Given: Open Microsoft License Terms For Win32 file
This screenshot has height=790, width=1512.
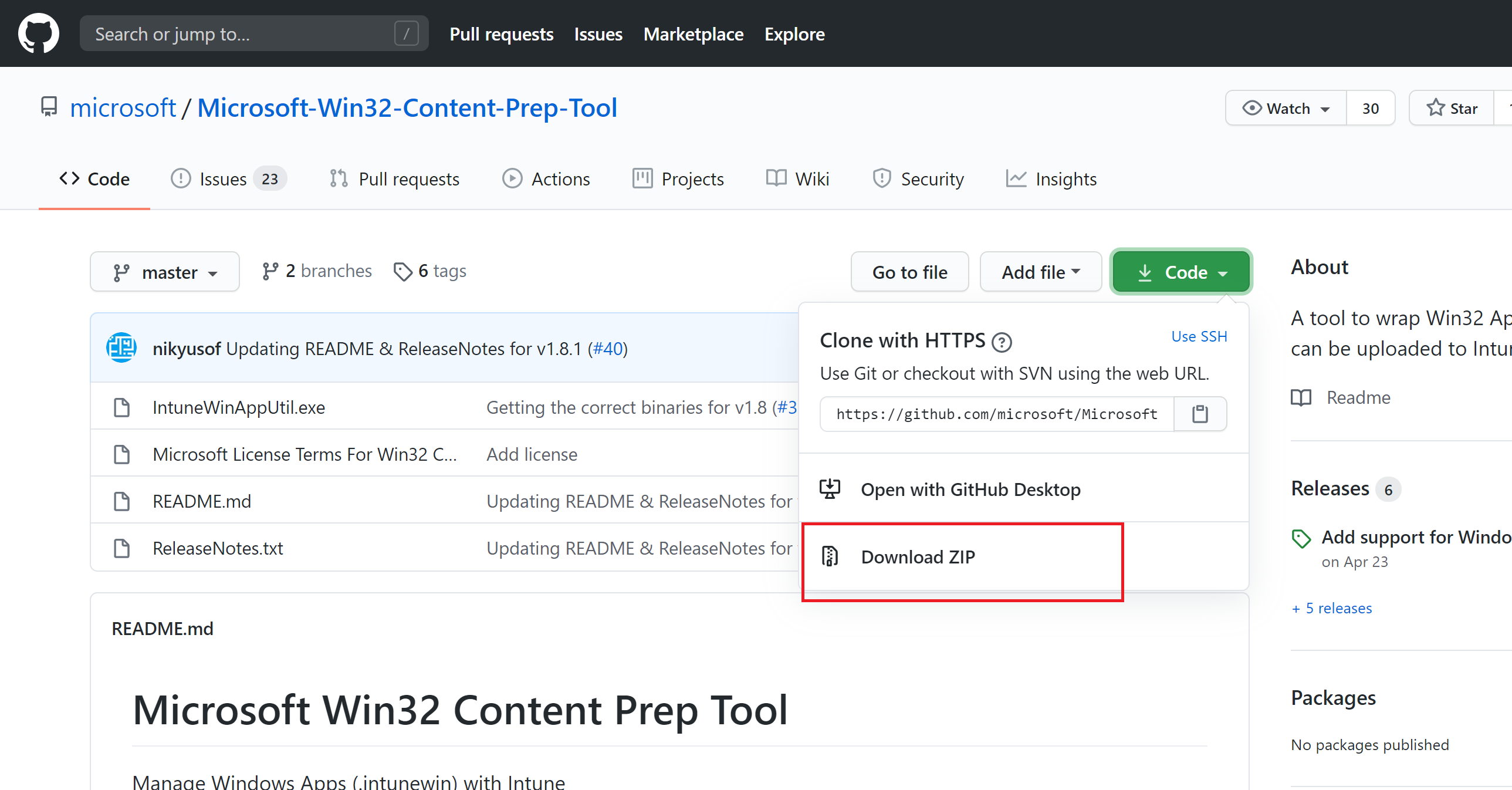Looking at the screenshot, I should (305, 454).
